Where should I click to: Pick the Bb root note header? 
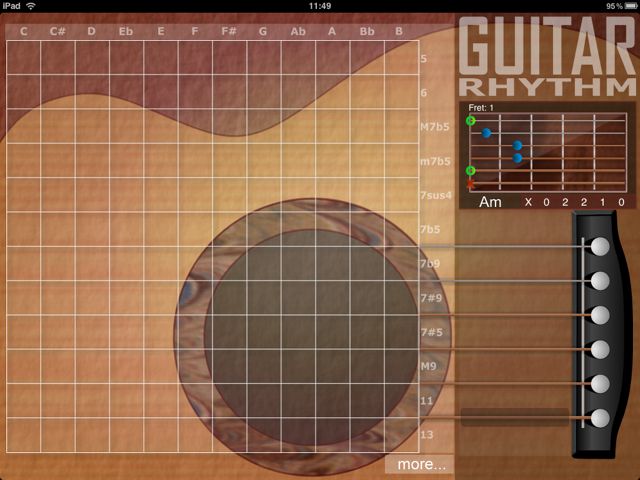coord(367,31)
